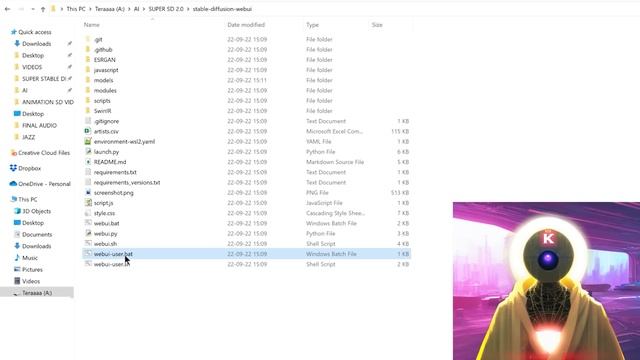Select the style.css file name

104,213
